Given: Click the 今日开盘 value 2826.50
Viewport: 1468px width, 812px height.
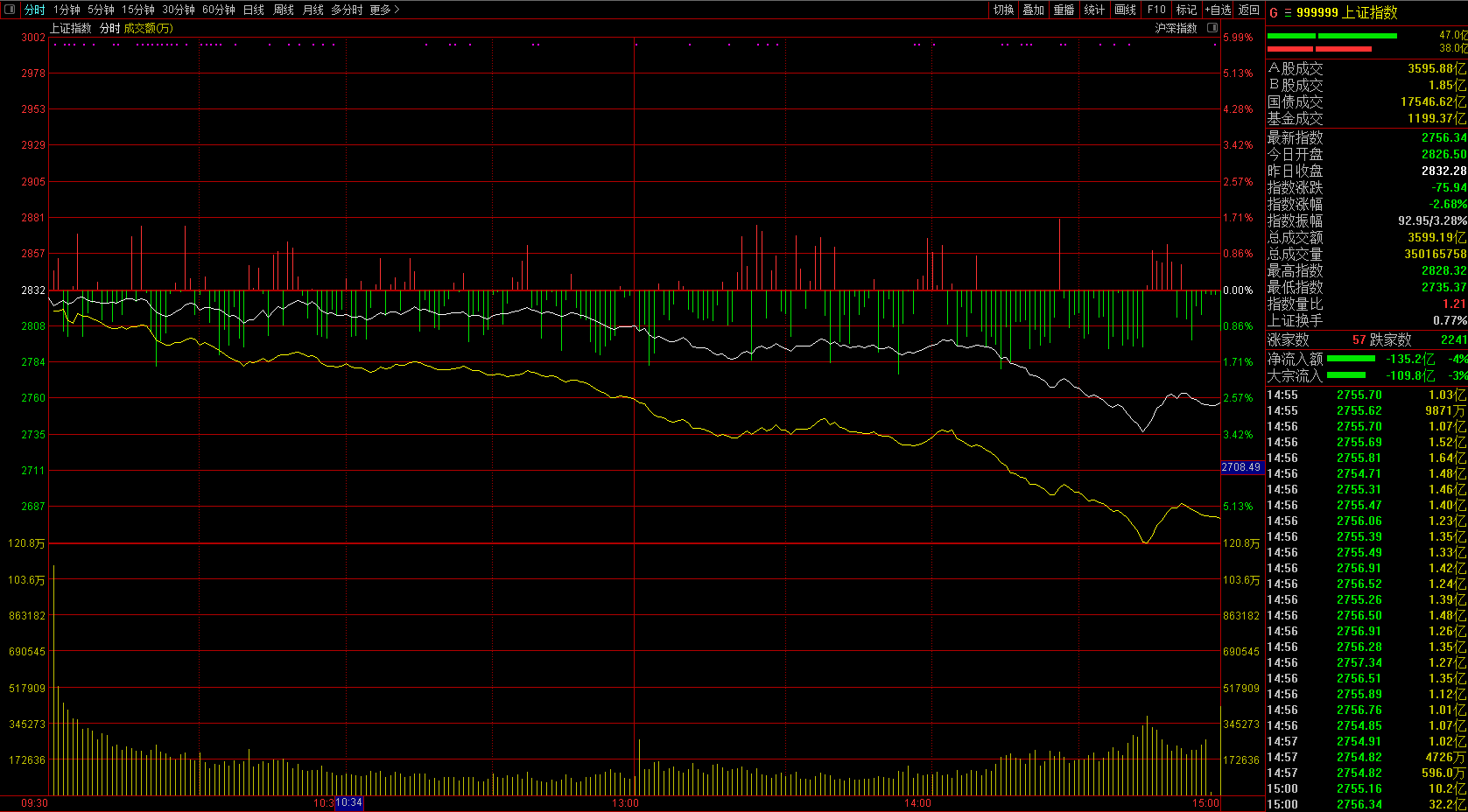Looking at the screenshot, I should (1443, 154).
